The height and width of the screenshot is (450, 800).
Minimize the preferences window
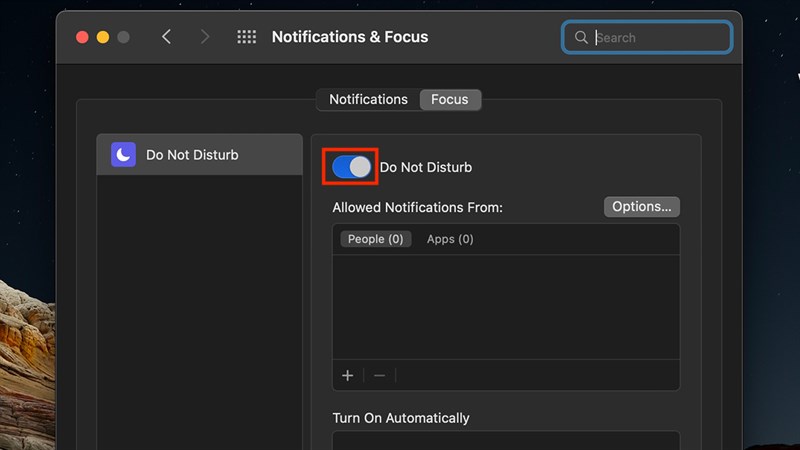(103, 37)
